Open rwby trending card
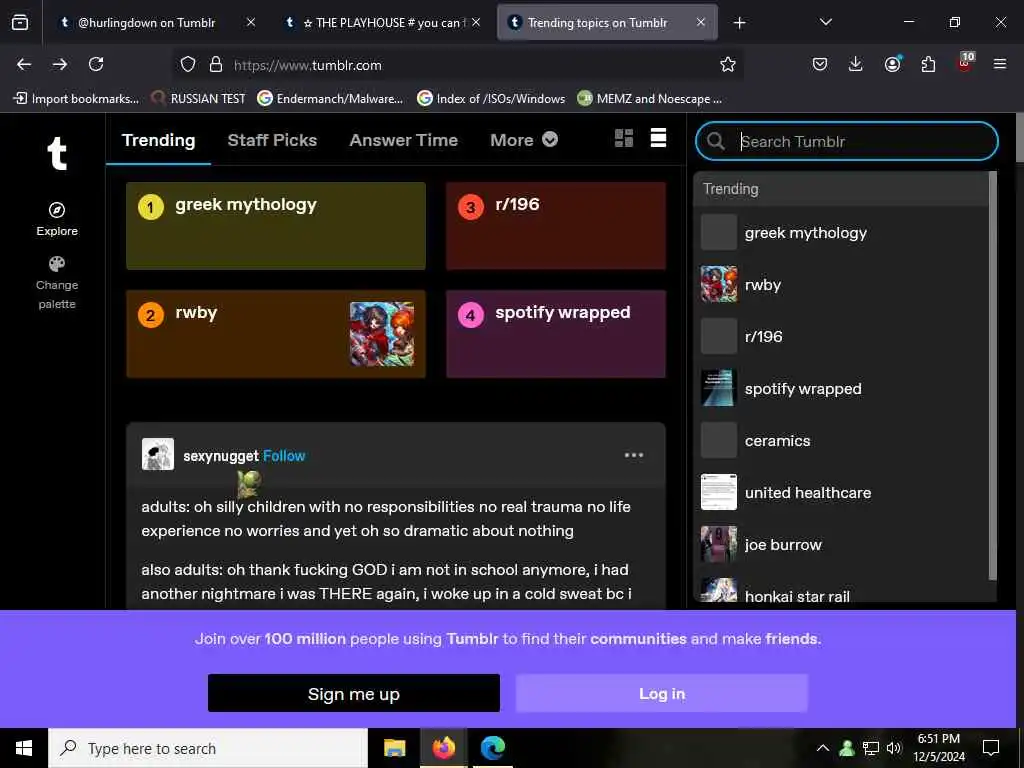The image size is (1024, 768). tap(276, 334)
